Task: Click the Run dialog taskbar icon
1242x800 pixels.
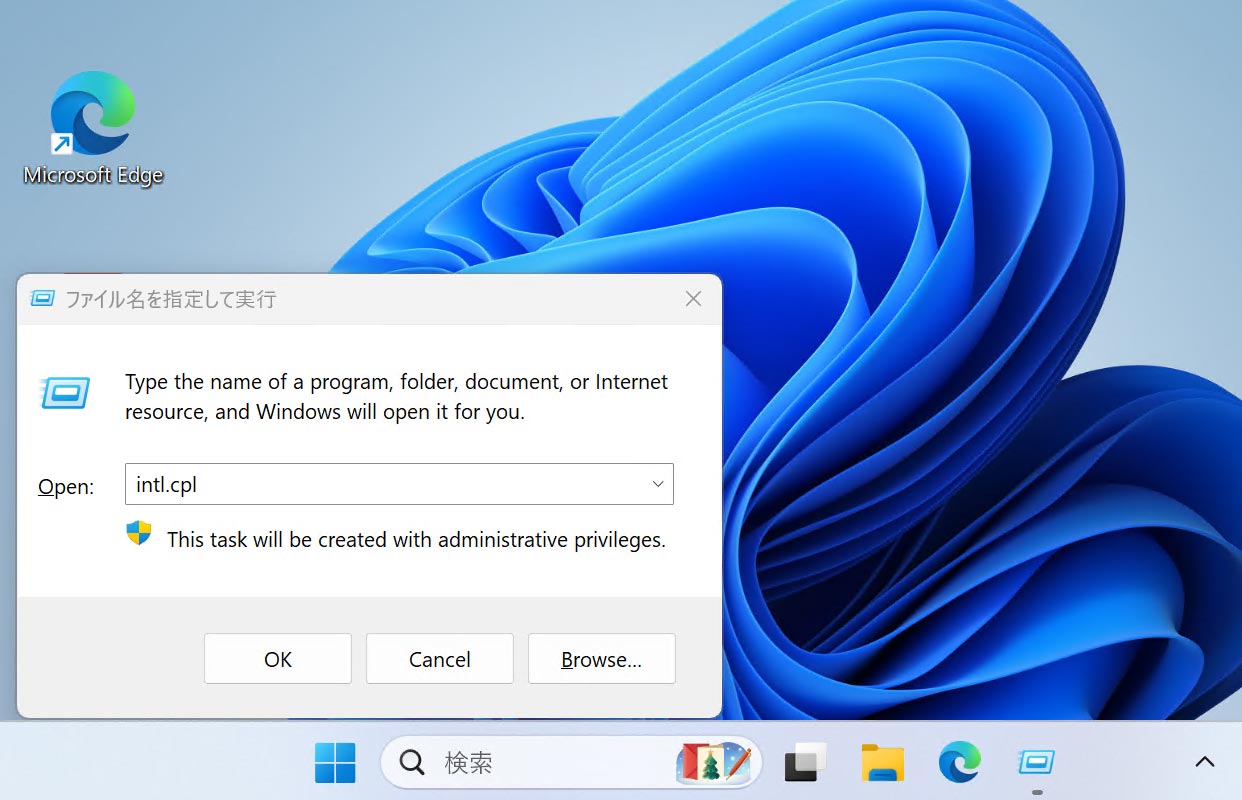Action: (x=1036, y=763)
